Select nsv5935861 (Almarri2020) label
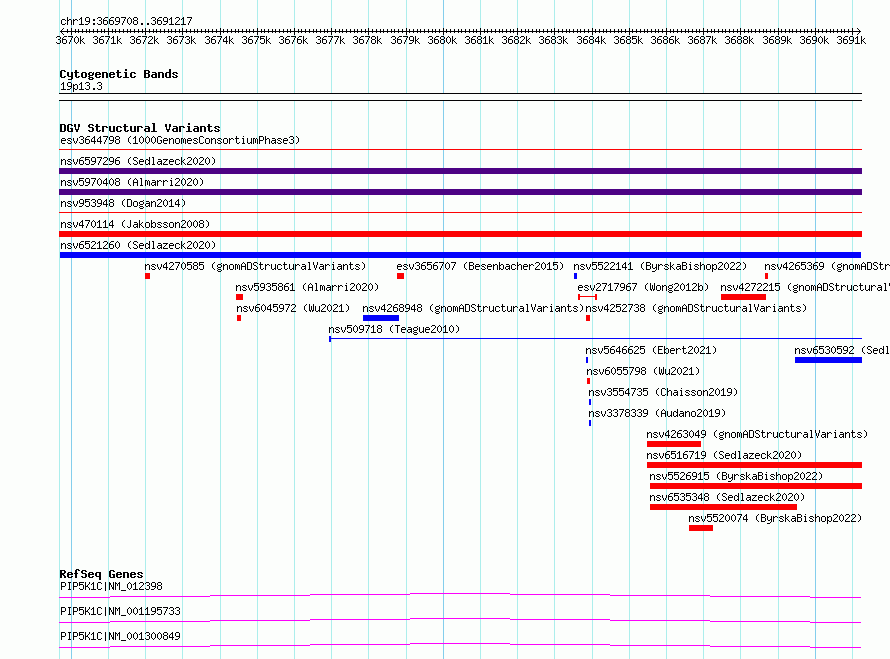This screenshot has height=659, width=890. (307, 287)
